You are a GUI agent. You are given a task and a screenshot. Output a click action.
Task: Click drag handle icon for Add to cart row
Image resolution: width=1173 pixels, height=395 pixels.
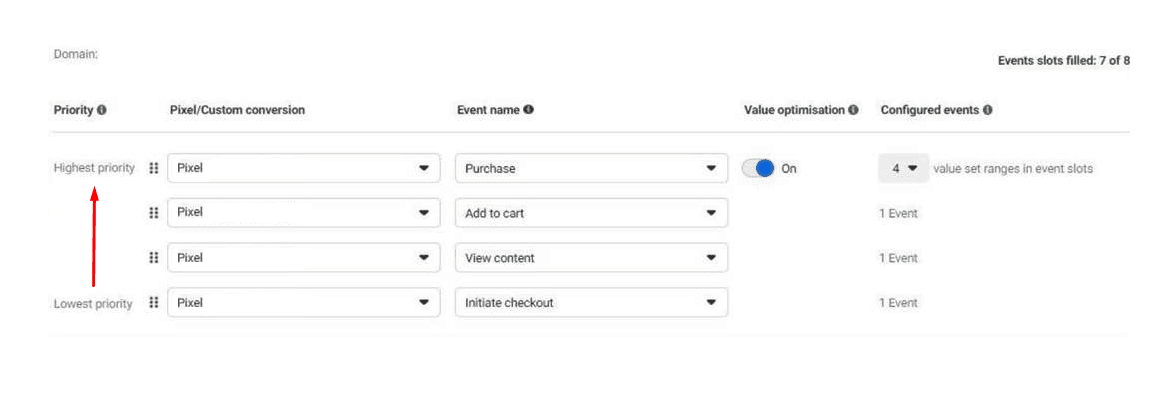pyautogui.click(x=153, y=213)
